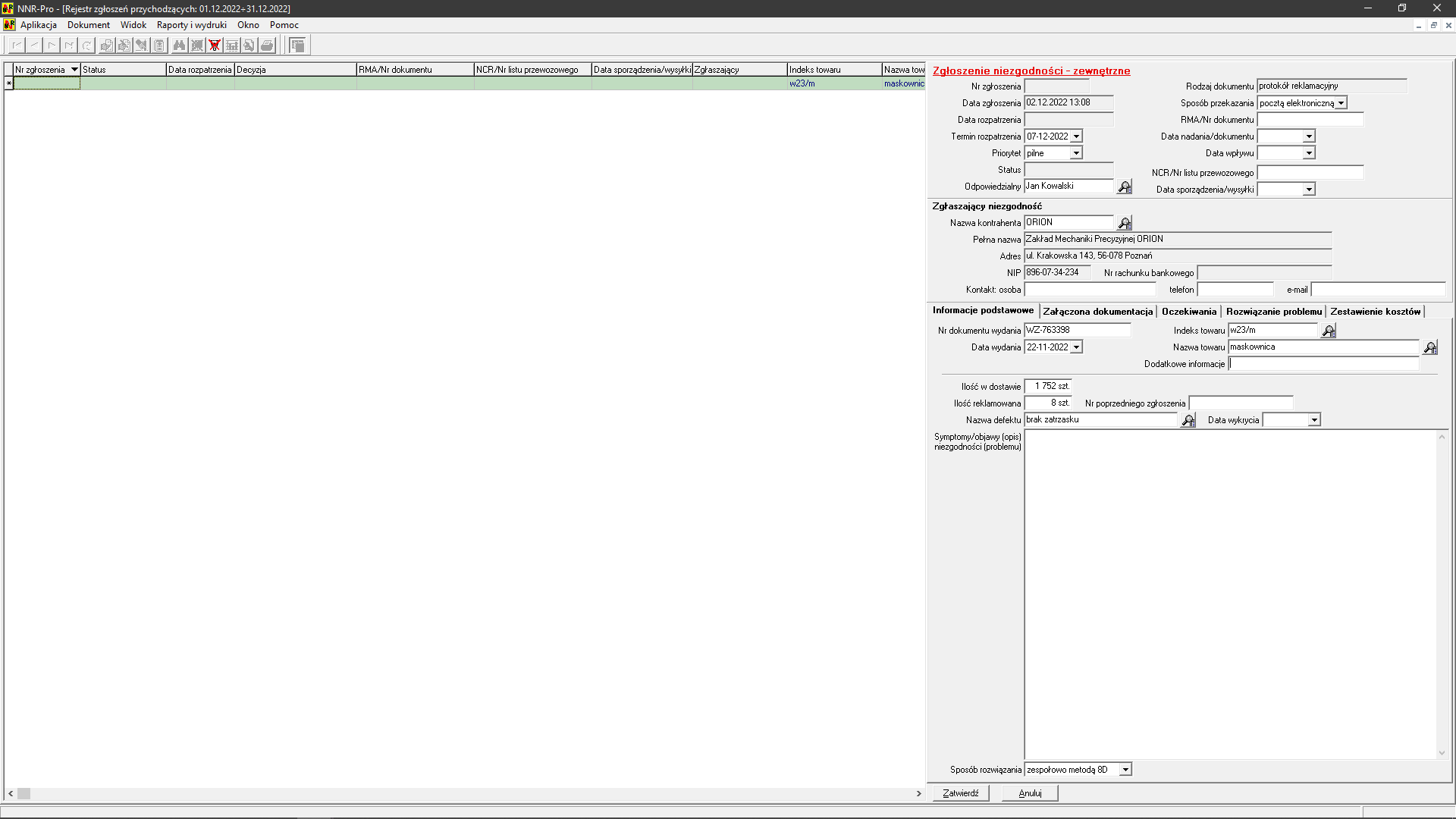The image size is (1456, 819).
Task: Open lookup beside Nazwa towaru field
Action: [1430, 347]
